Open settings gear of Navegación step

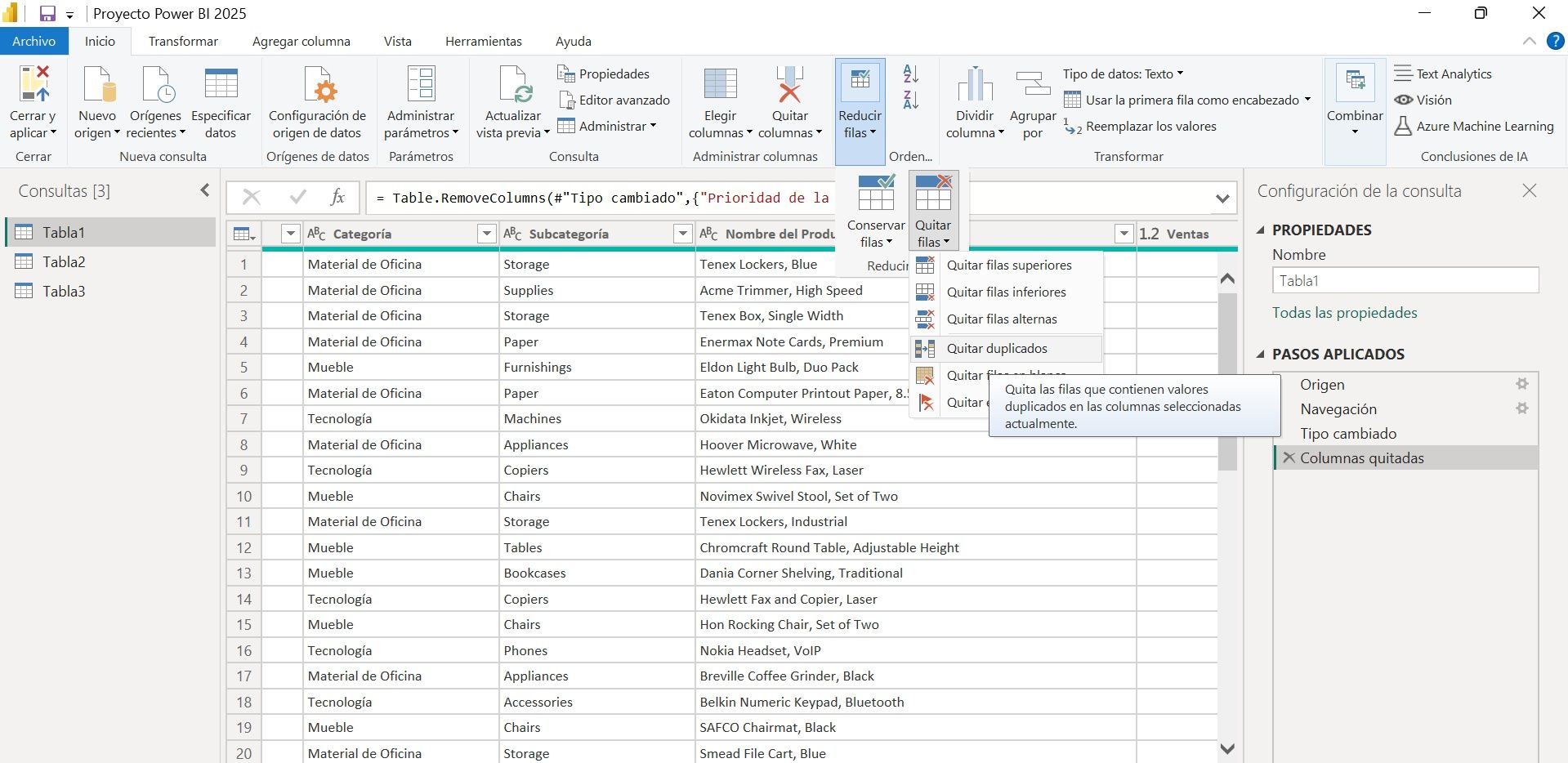point(1521,408)
